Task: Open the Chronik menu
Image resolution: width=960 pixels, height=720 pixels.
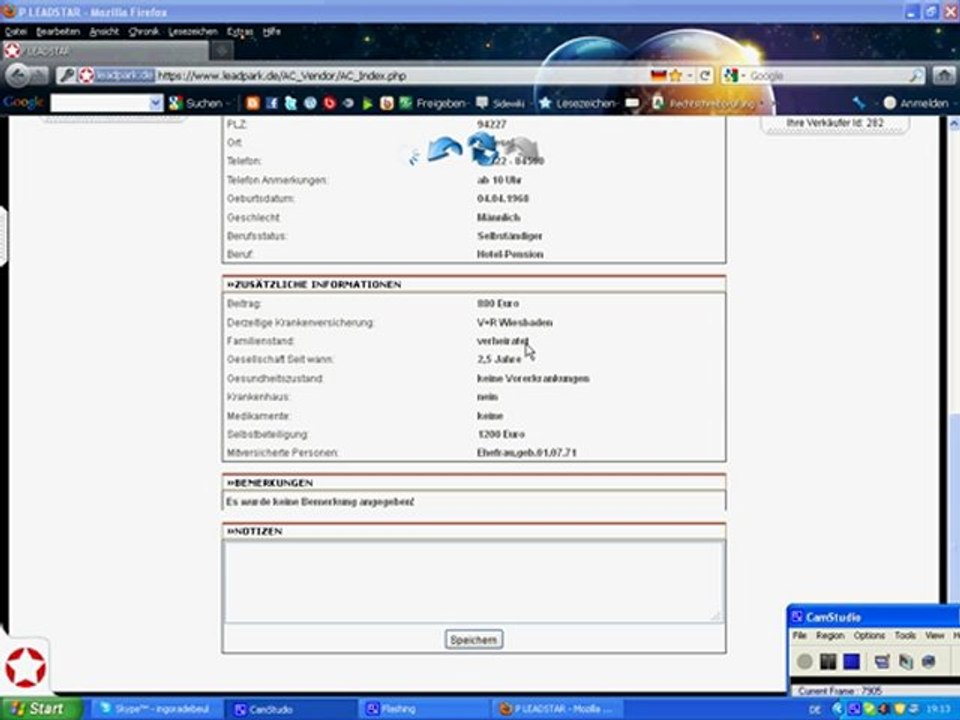Action: [x=144, y=32]
